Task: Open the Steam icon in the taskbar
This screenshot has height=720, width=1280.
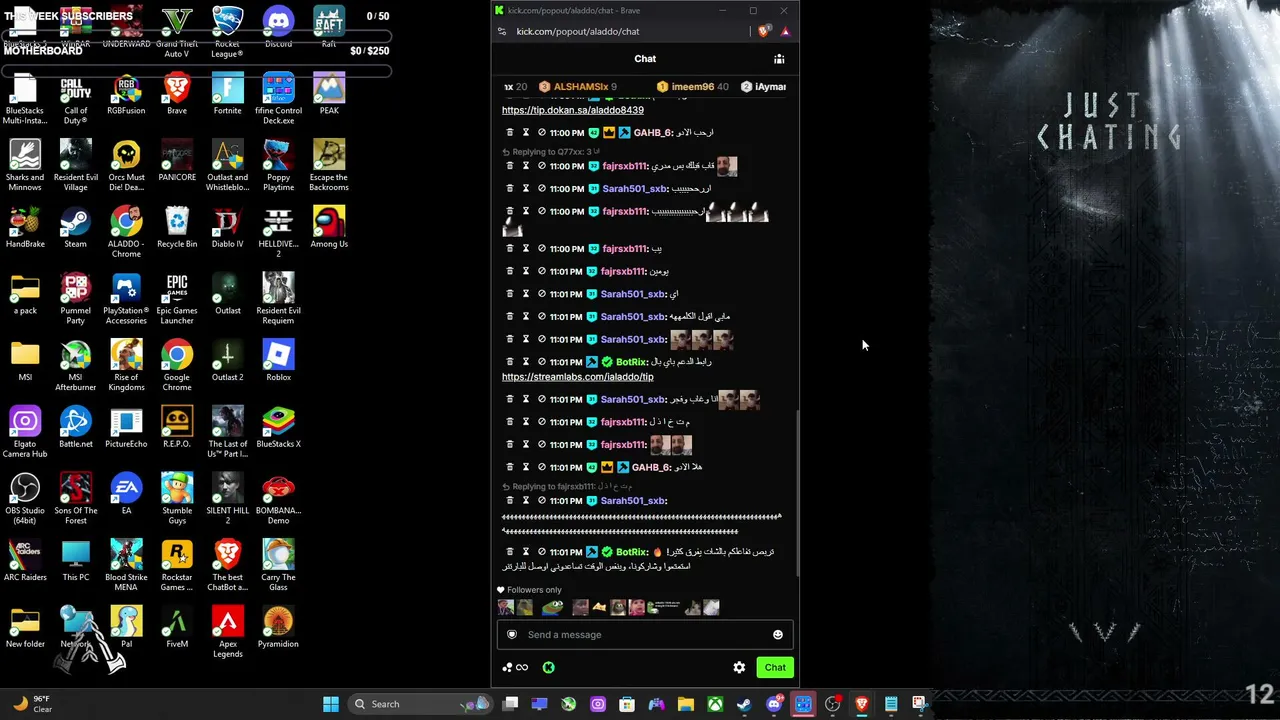Action: [744, 704]
